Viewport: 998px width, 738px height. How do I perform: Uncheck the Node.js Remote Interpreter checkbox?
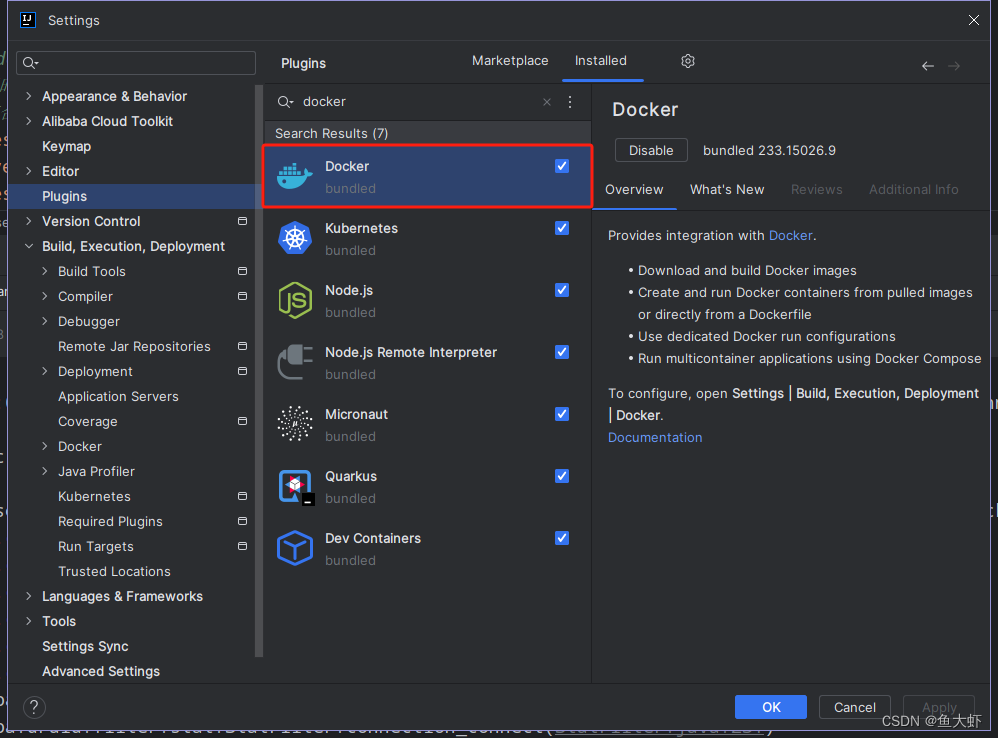pos(562,352)
